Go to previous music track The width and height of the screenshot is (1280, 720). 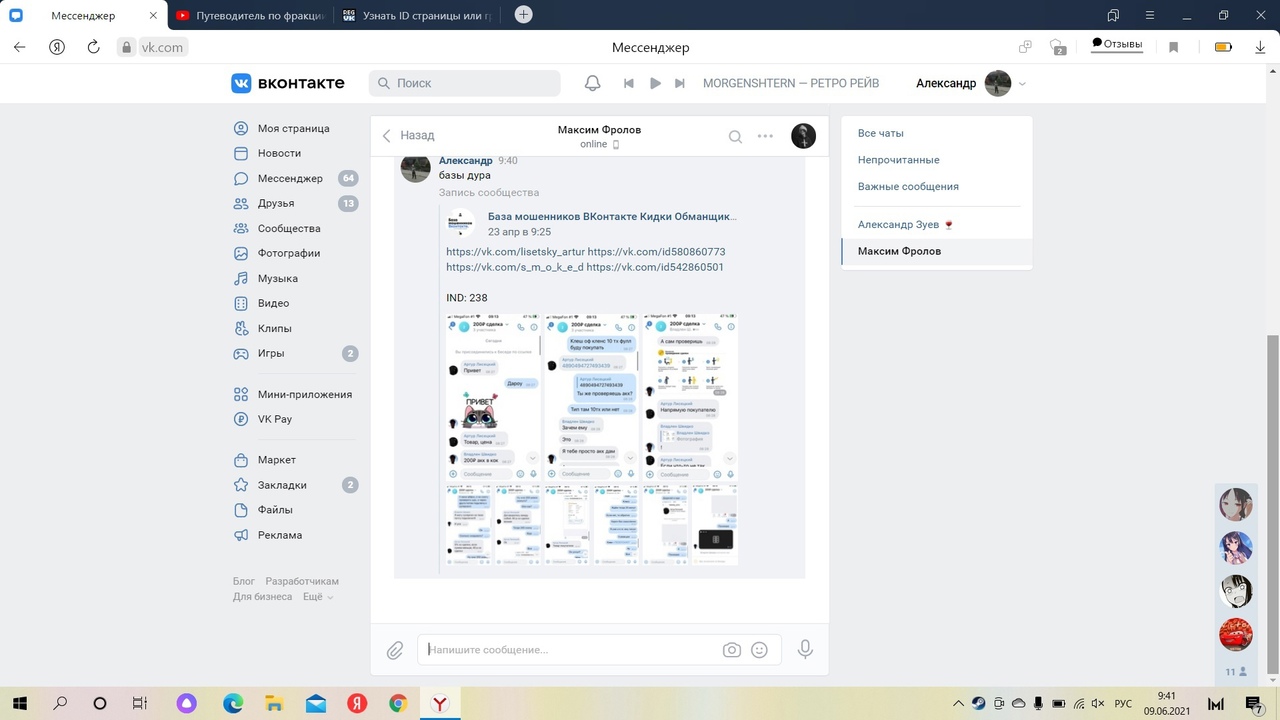pyautogui.click(x=629, y=83)
